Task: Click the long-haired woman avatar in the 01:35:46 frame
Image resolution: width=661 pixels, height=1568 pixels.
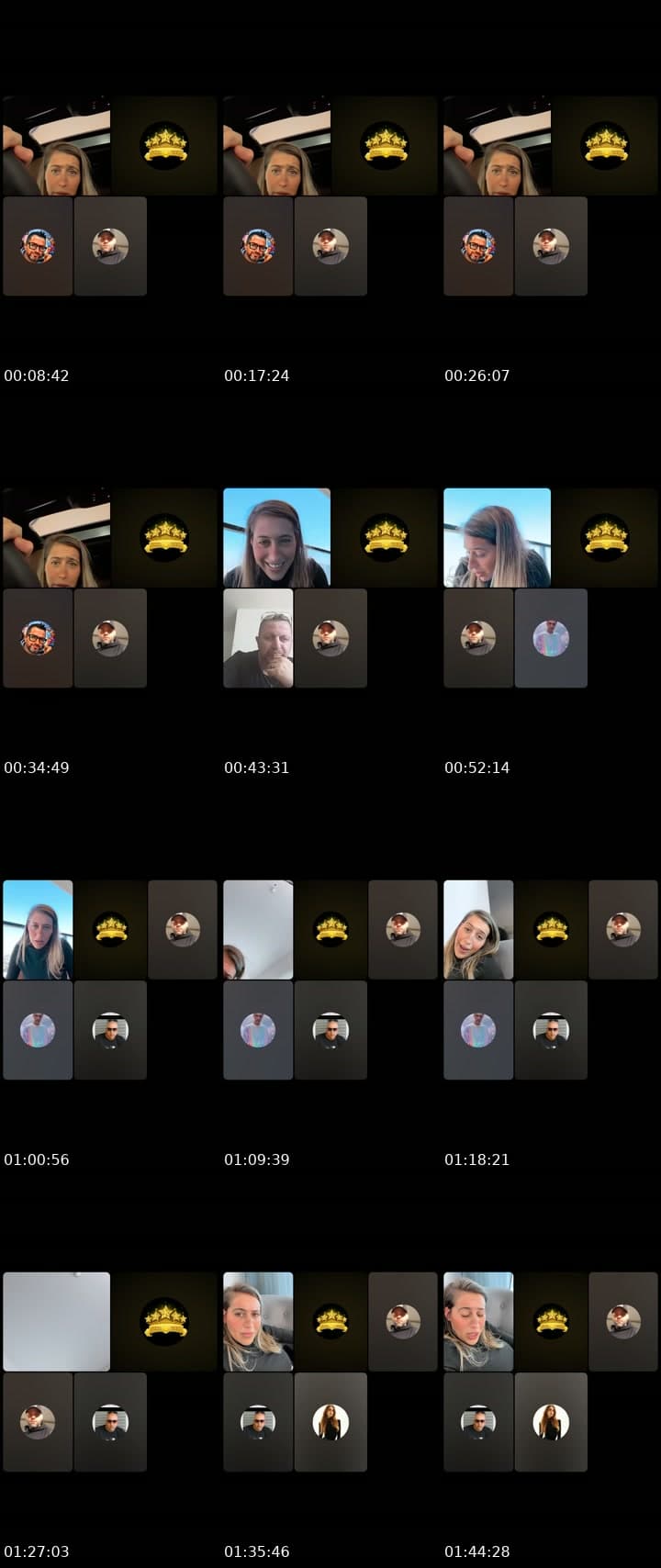Action: 330,1422
